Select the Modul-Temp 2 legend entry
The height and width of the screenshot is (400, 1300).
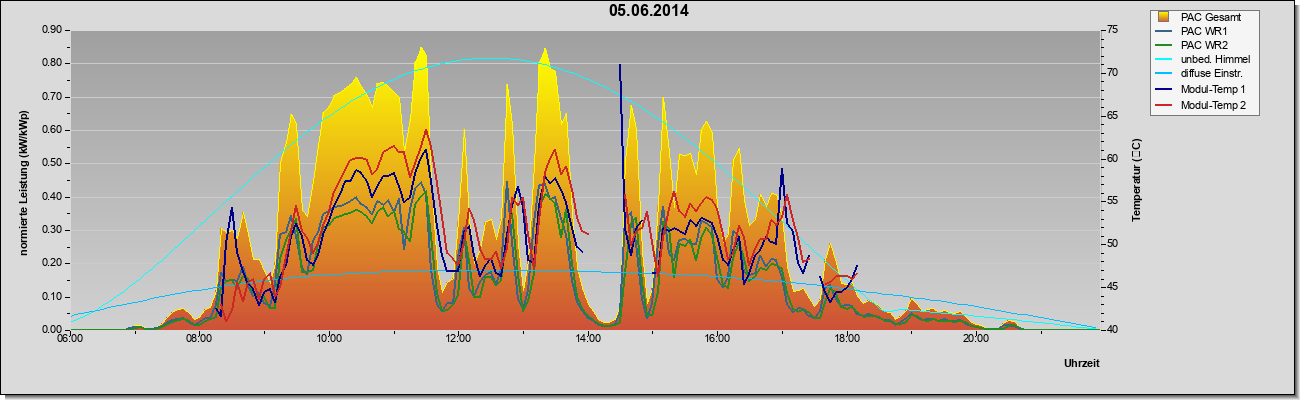(x=1201, y=105)
